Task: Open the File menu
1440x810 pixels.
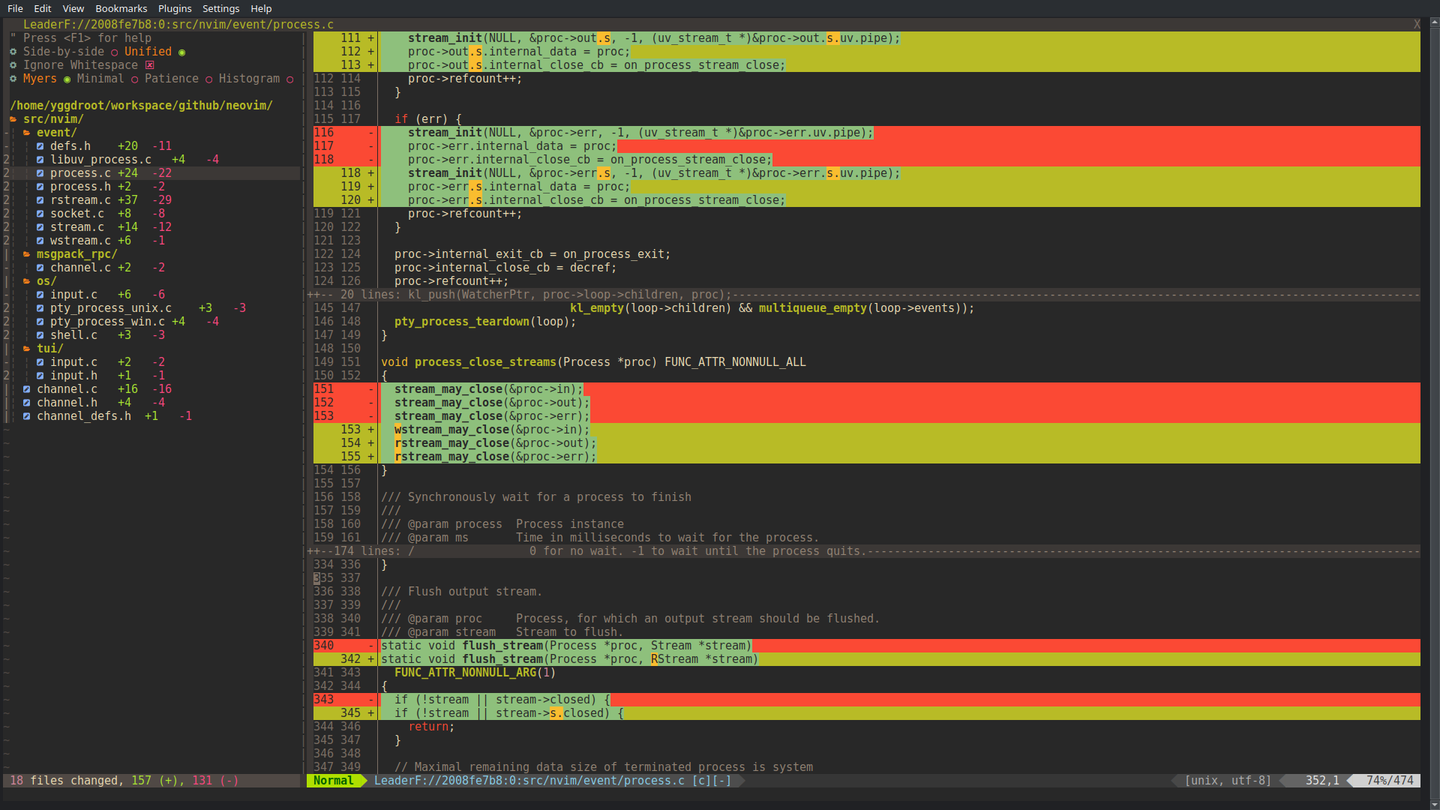Action: tap(15, 8)
